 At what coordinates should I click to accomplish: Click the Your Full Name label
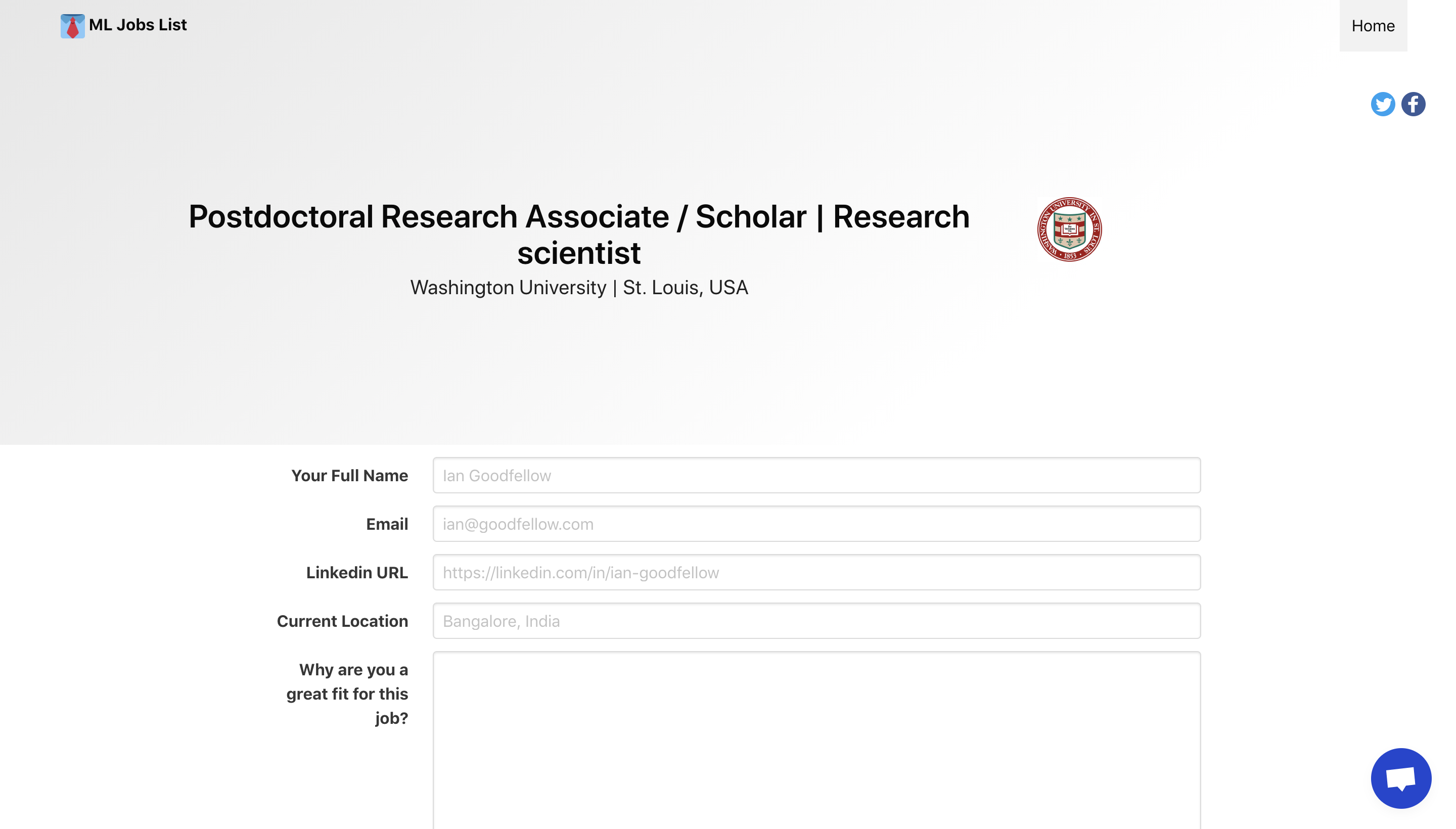click(350, 475)
